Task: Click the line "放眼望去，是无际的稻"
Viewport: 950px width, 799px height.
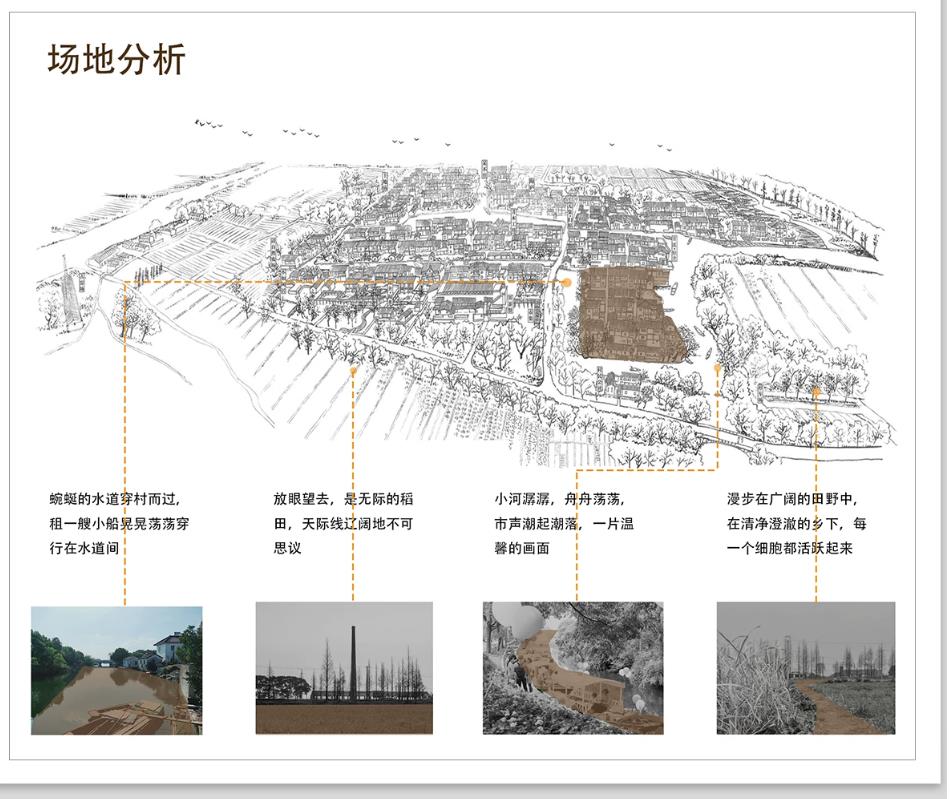Action: 344,500
